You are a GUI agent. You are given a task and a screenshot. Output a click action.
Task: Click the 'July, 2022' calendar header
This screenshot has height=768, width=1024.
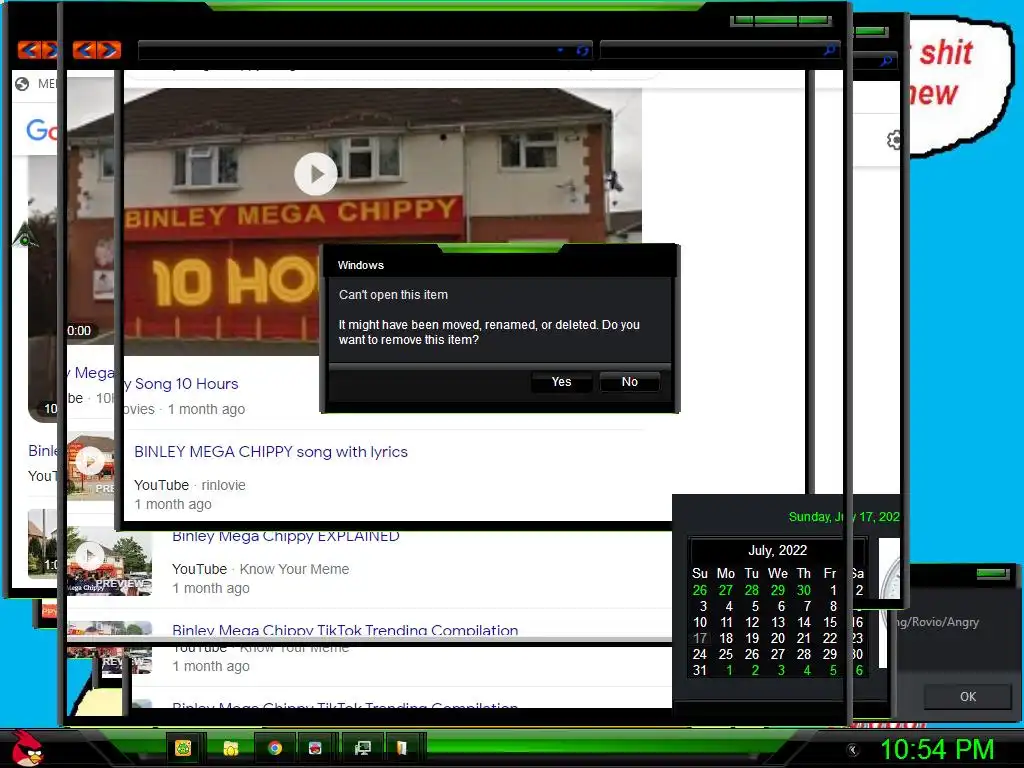[777, 550]
